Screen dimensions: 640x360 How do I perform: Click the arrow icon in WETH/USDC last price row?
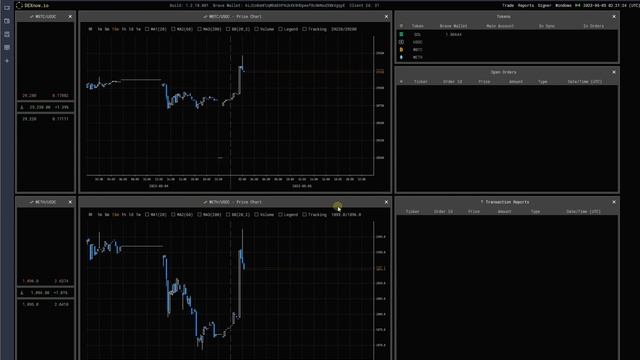(x=22, y=293)
